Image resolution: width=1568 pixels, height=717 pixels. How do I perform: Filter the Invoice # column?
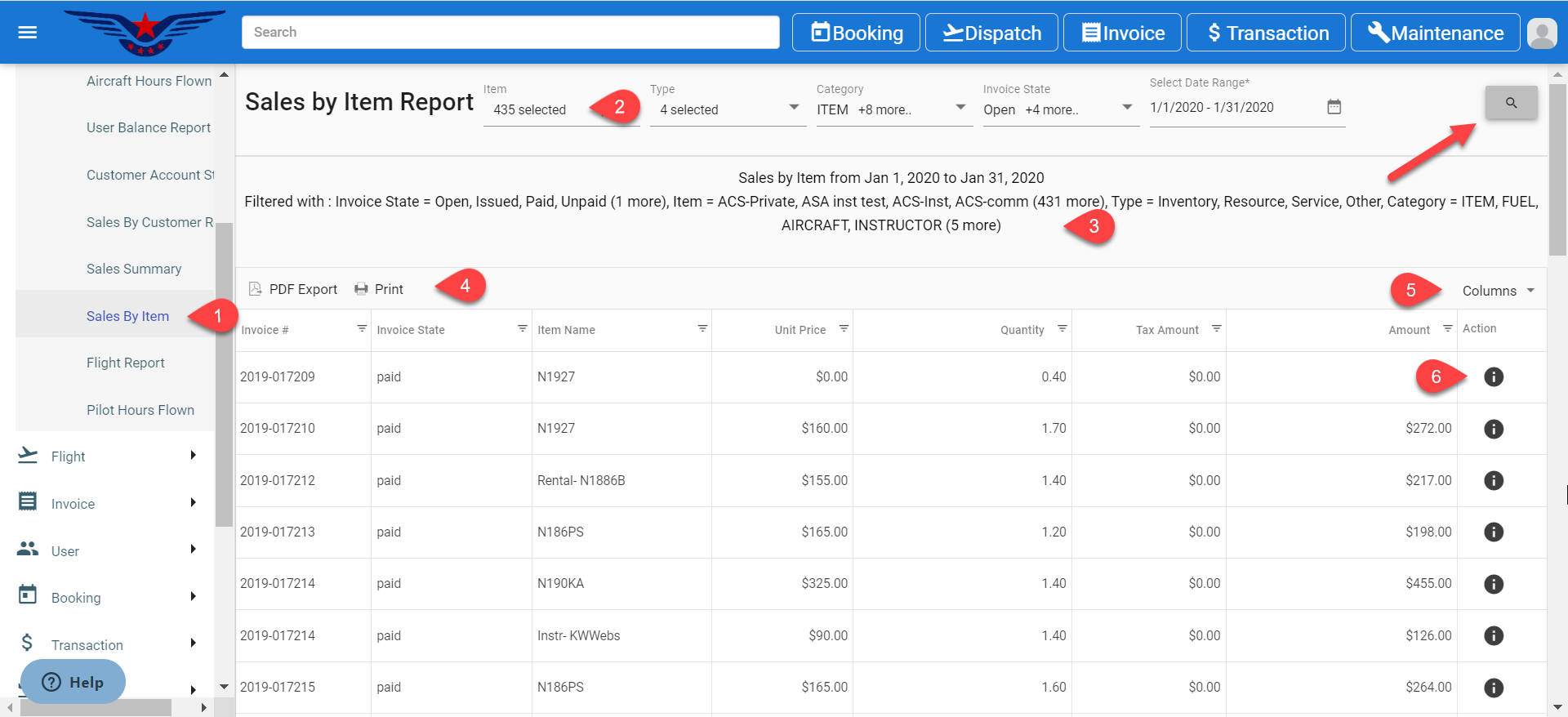(361, 328)
